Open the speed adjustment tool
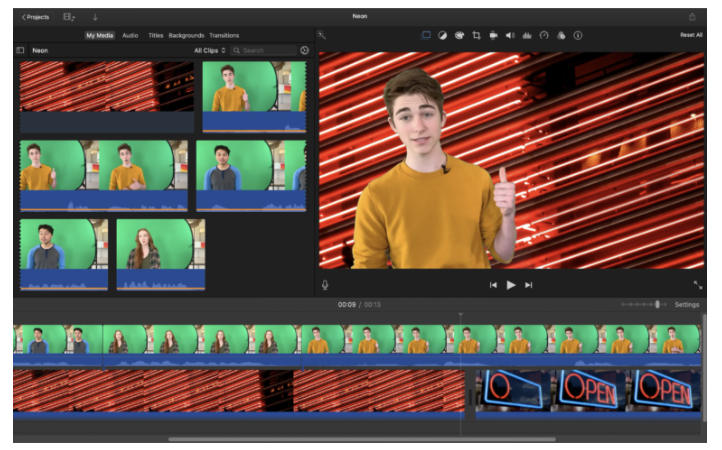Viewport: 722px width, 450px height. (x=544, y=35)
